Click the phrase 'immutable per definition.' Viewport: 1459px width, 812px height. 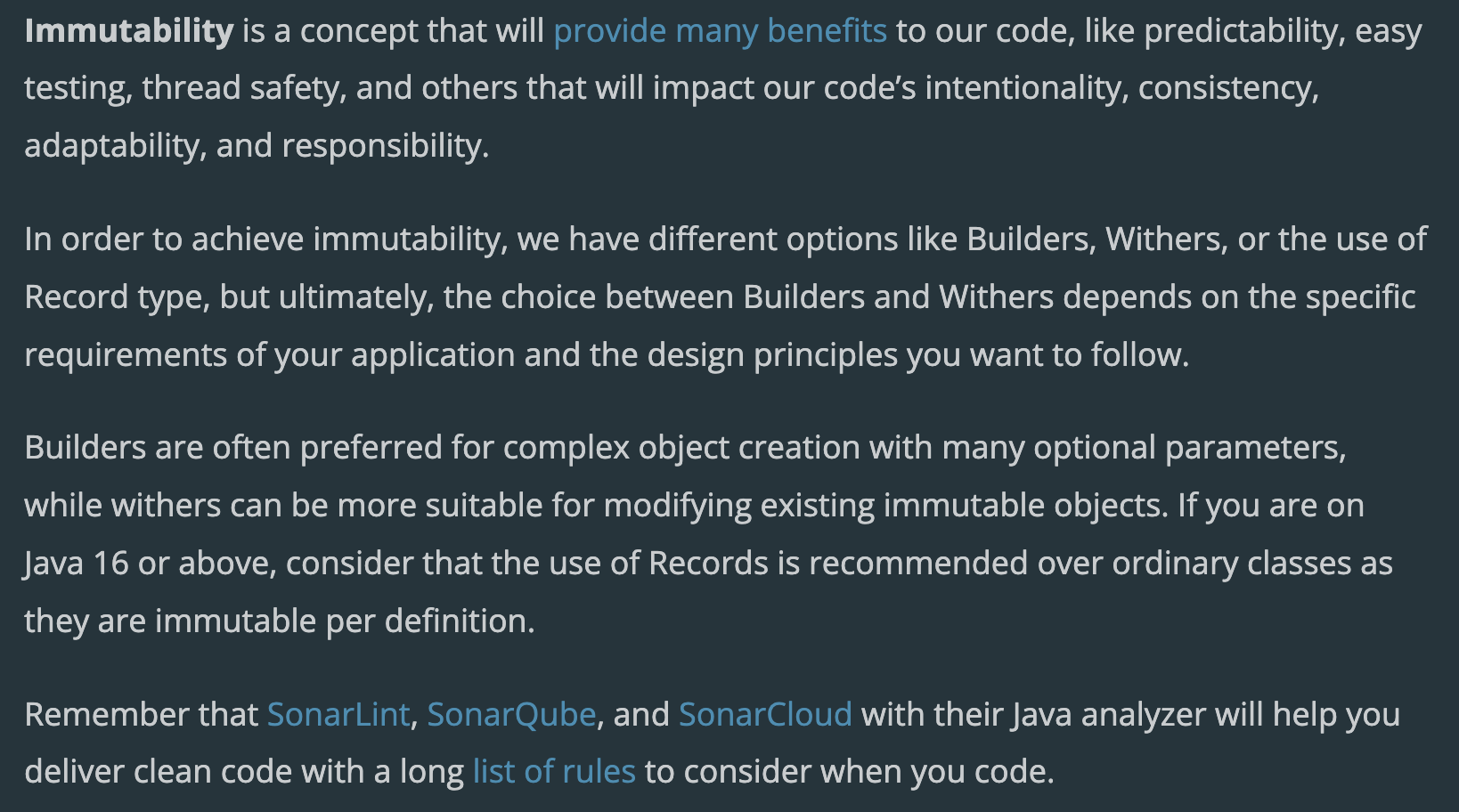point(345,621)
